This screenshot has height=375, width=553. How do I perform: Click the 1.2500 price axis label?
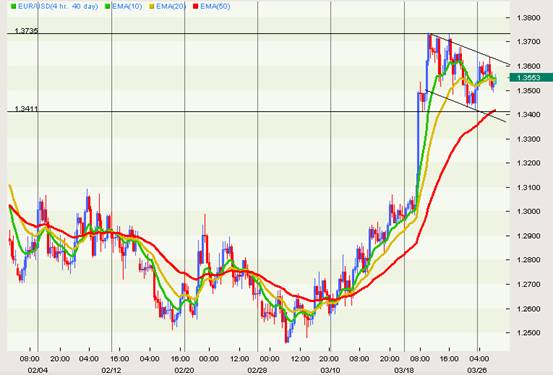(x=528, y=333)
